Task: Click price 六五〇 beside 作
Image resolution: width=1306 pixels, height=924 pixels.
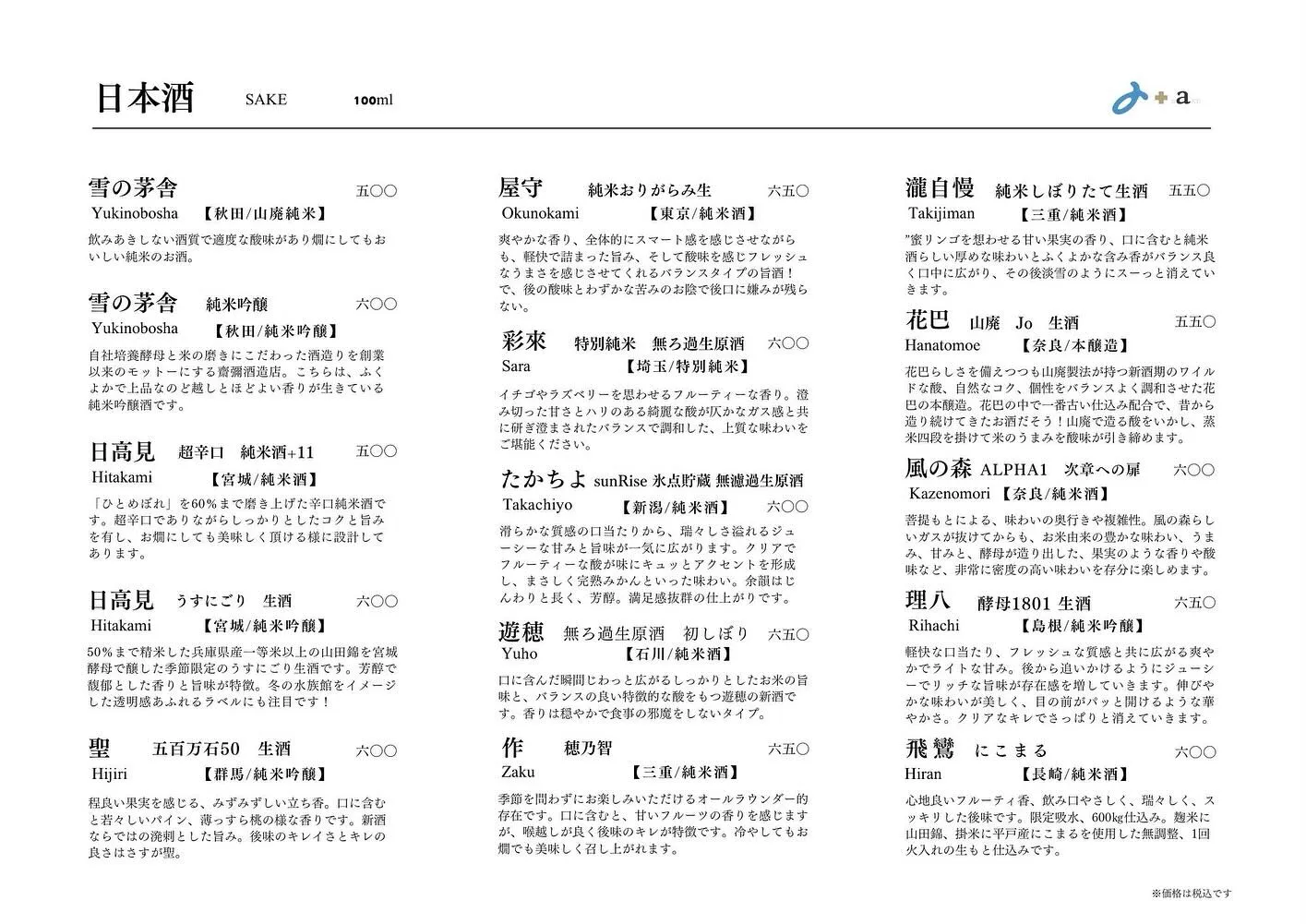Action: tap(788, 750)
